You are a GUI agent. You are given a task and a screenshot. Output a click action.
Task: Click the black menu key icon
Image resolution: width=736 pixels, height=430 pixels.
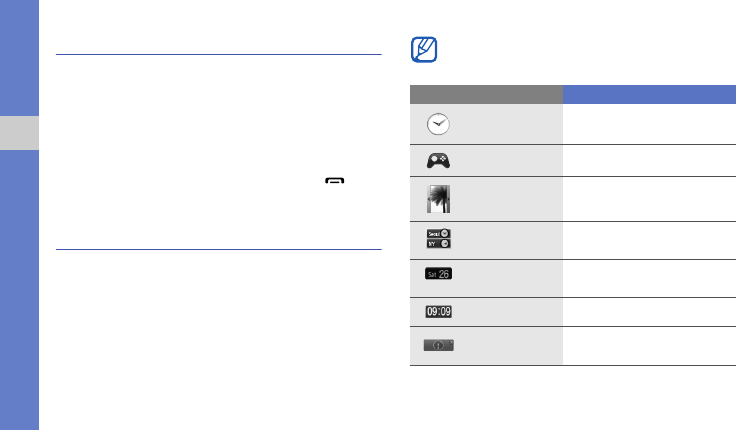click(333, 183)
